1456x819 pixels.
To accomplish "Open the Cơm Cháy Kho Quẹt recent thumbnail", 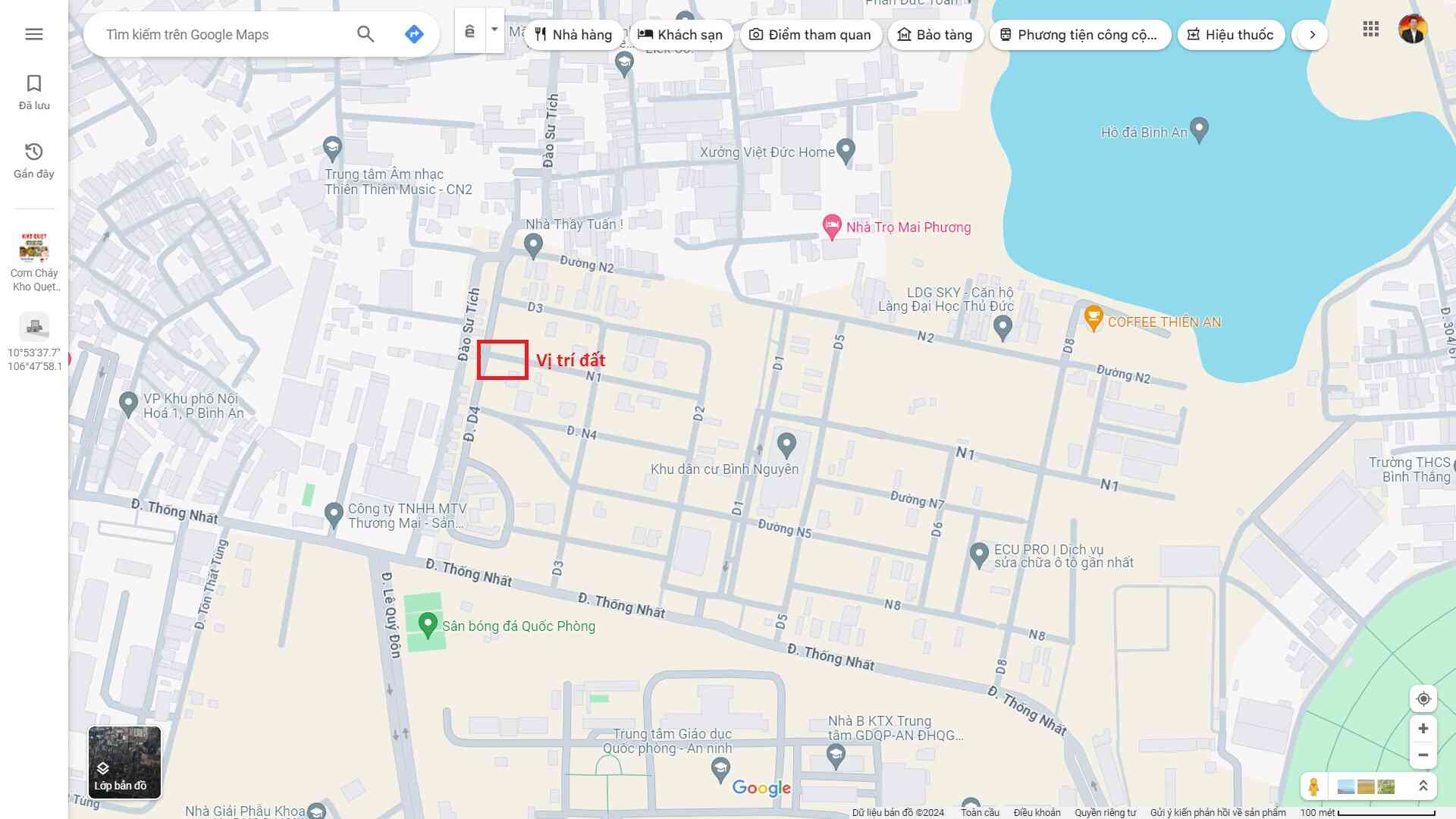I will click(34, 262).
